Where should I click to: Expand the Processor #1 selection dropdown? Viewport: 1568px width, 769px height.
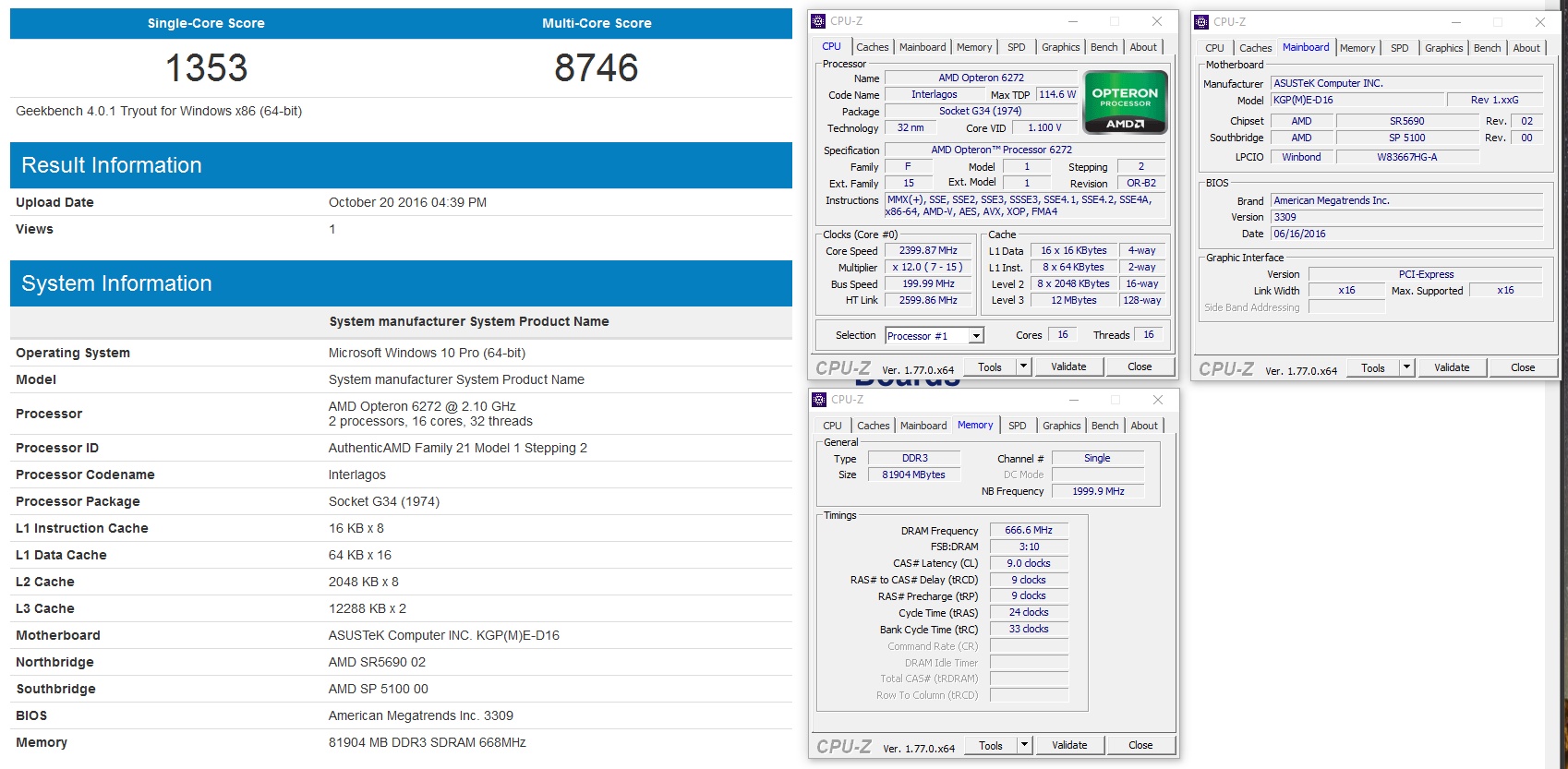(976, 336)
